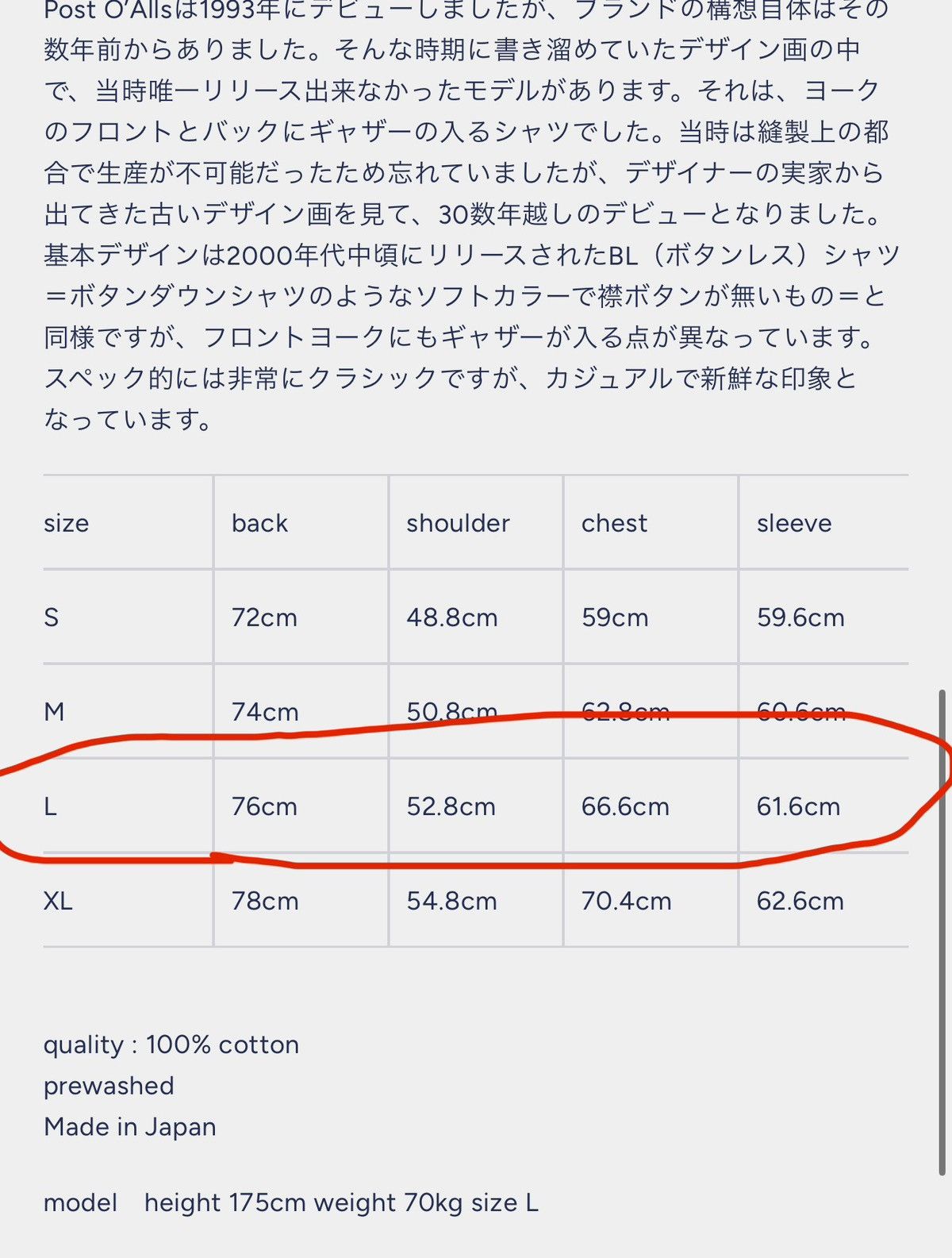The height and width of the screenshot is (1258, 952).
Task: Select the size S row label
Action: tap(51, 617)
